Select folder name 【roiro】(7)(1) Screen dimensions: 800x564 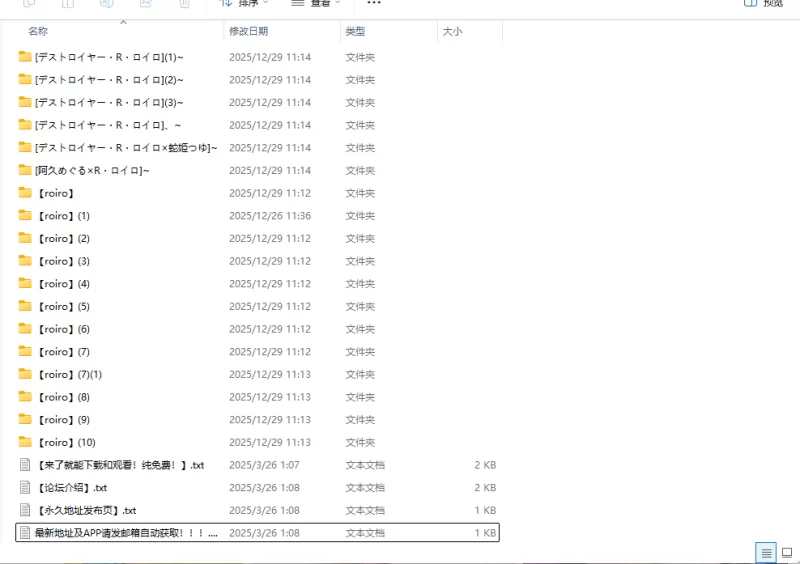pos(70,374)
